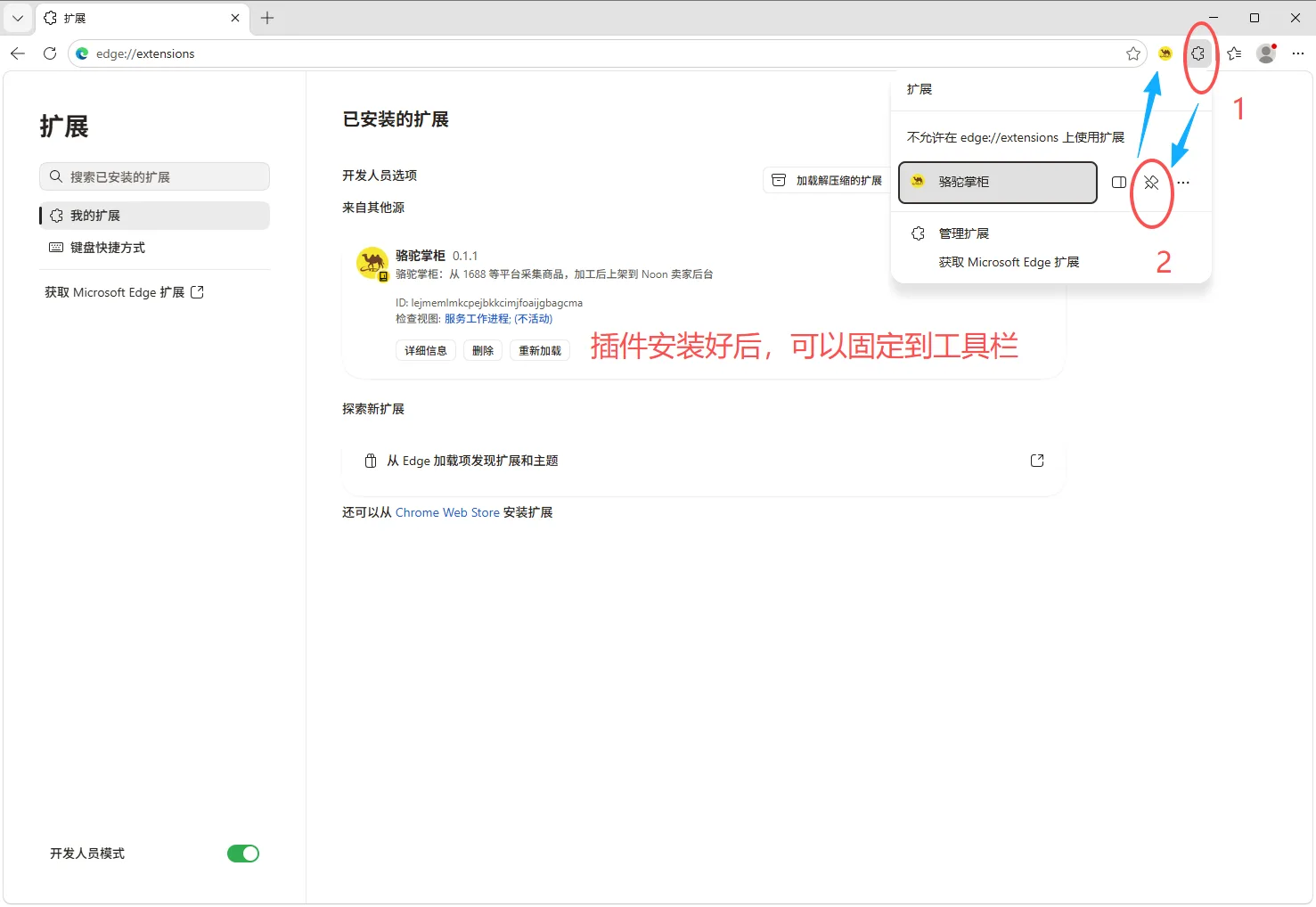Open tab actions menu chevron
Image resolution: width=1316 pixels, height=907 pixels.
17,18
